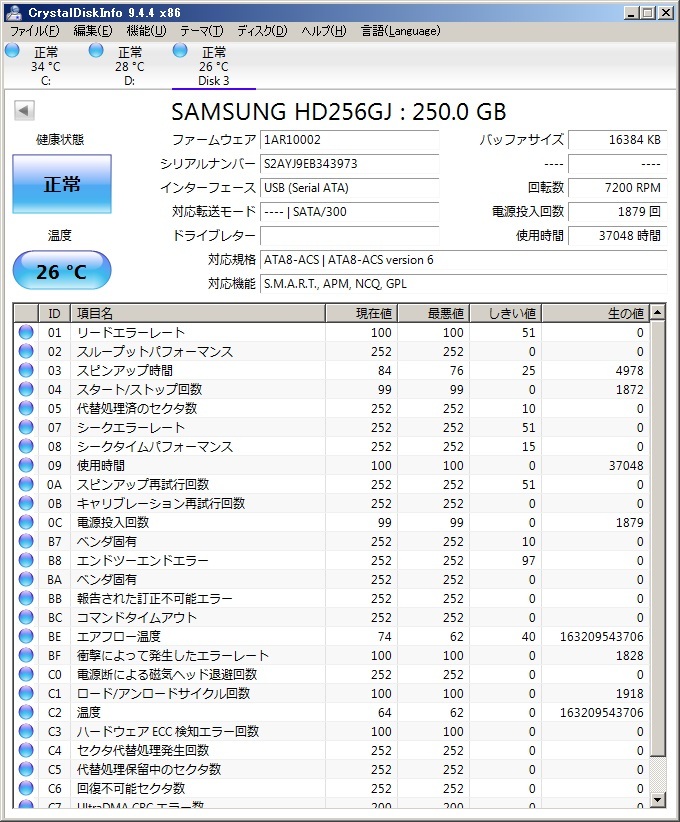Viewport: 680px width, 822px height.
Task: Click the しきい値 column header
Action: [505, 313]
